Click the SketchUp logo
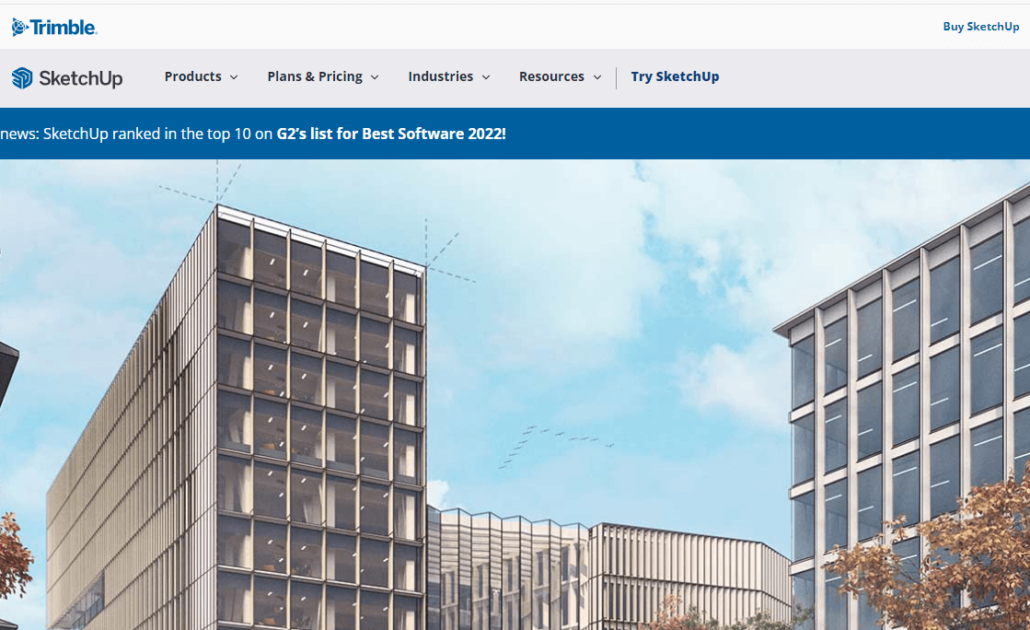Image resolution: width=1030 pixels, height=630 pixels. (67, 78)
